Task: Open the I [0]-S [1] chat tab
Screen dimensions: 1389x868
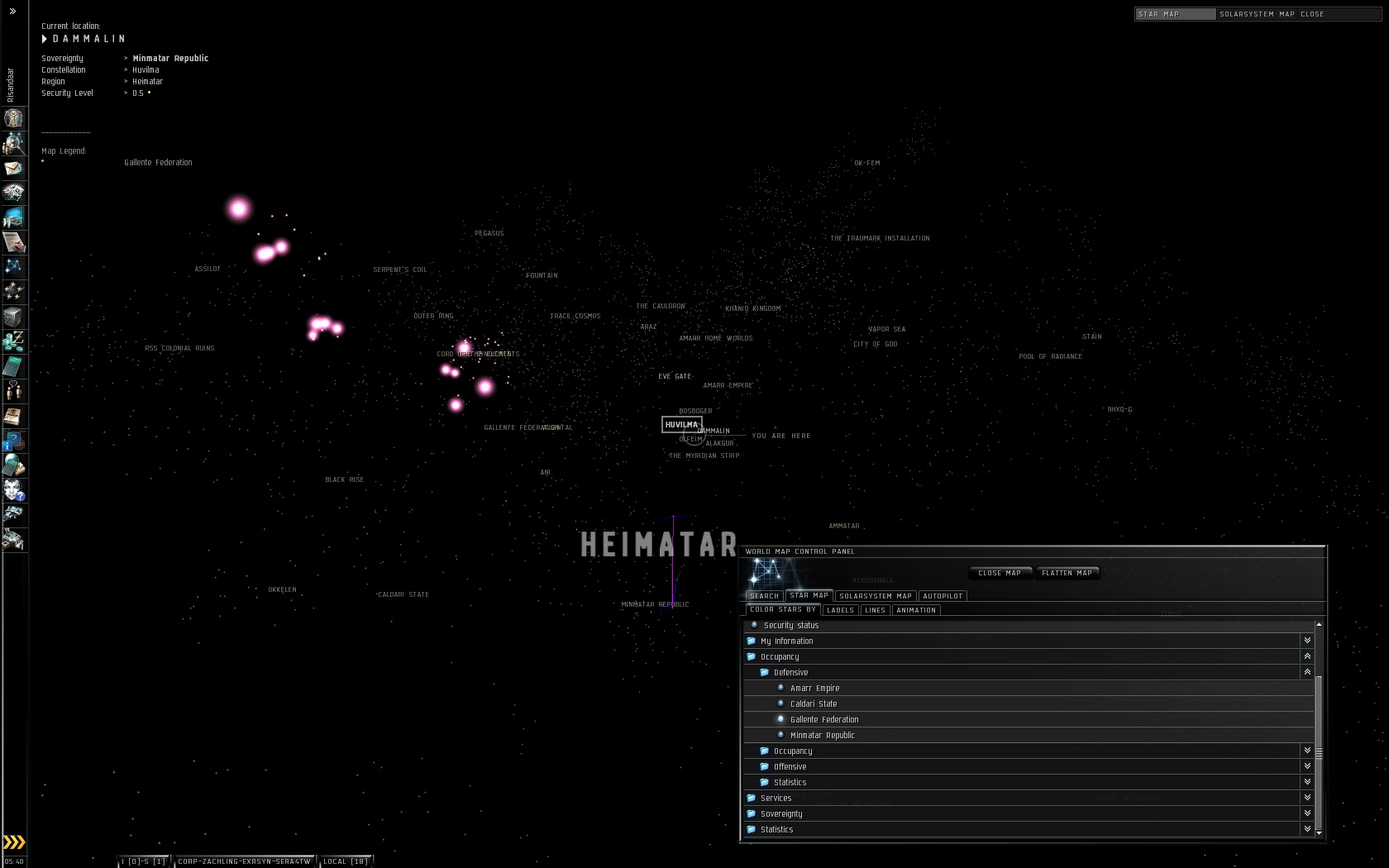Action: pyautogui.click(x=144, y=861)
